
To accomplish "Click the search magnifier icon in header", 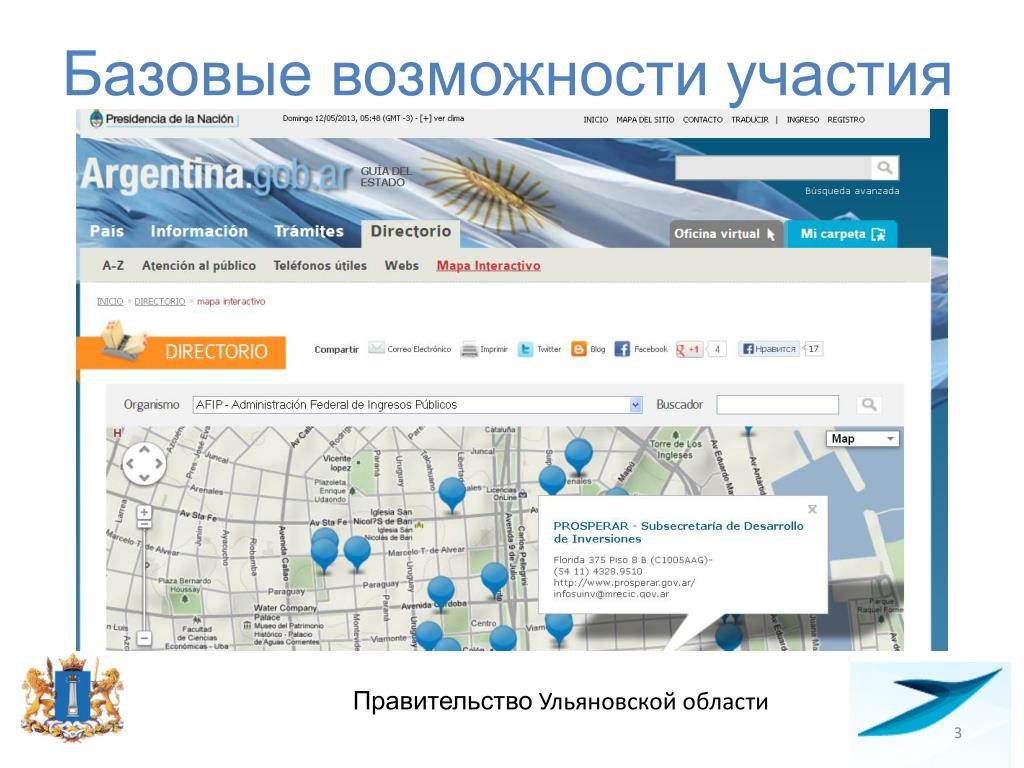I will point(885,168).
